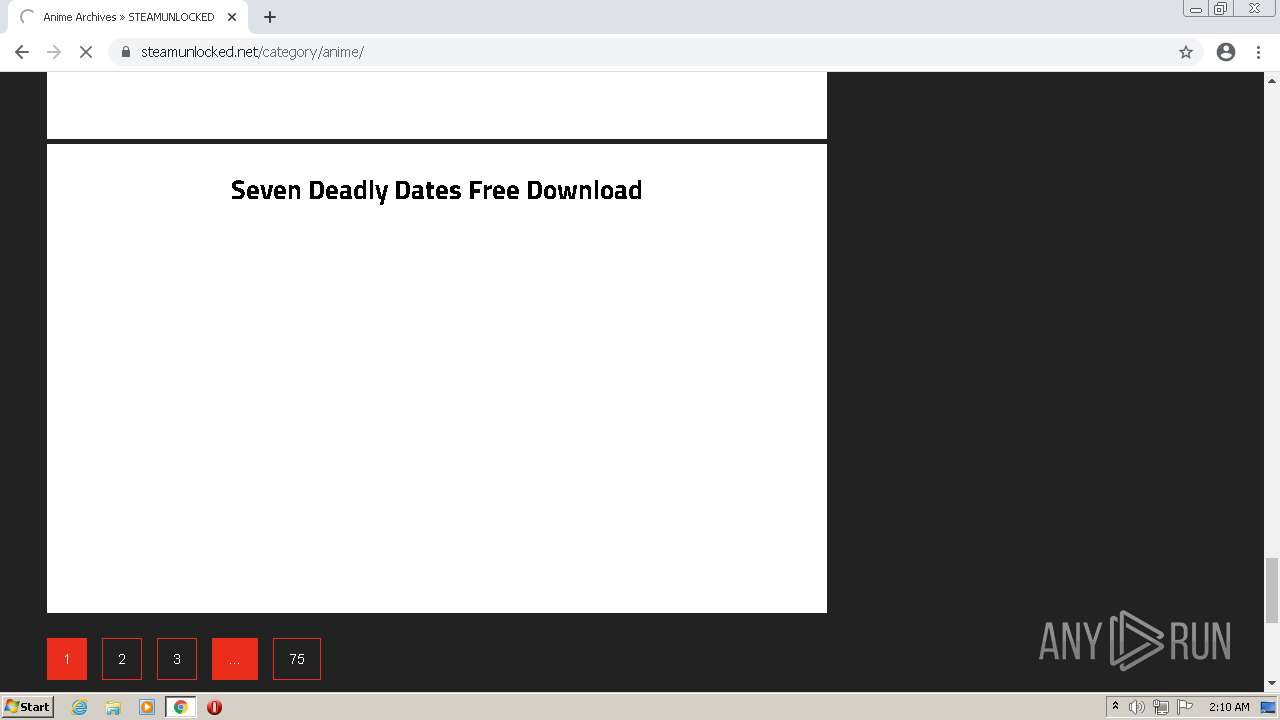
Task: Open Seven Deadly Dates Free Download post
Action: pos(436,190)
